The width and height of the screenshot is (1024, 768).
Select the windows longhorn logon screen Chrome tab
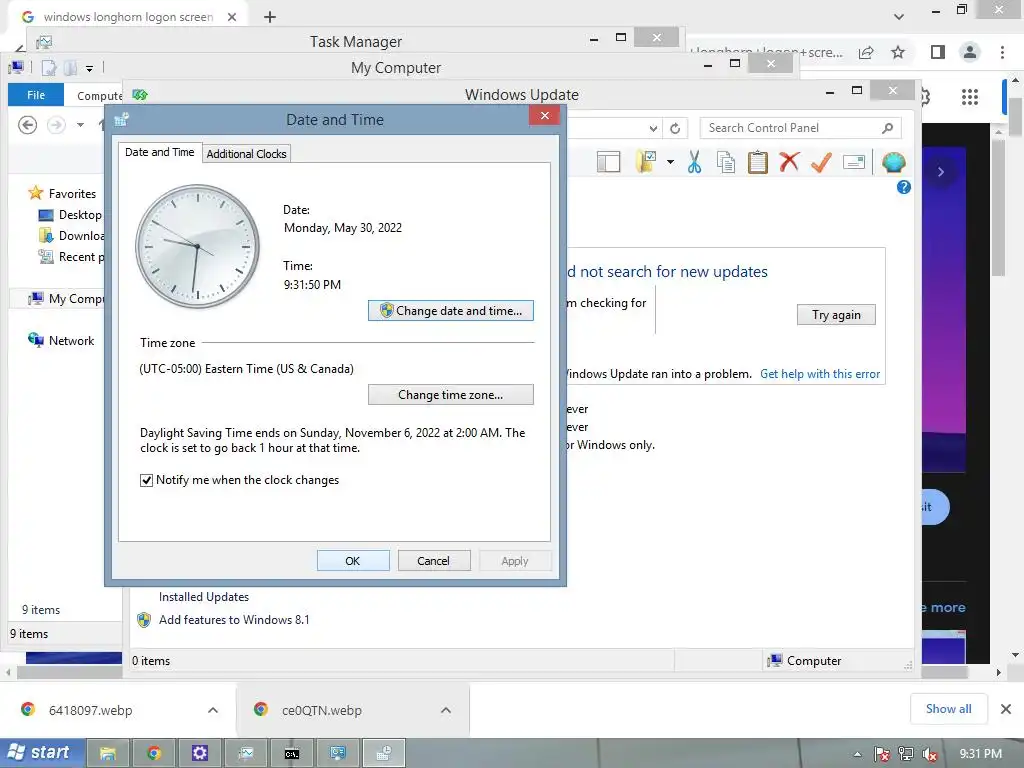(x=128, y=17)
